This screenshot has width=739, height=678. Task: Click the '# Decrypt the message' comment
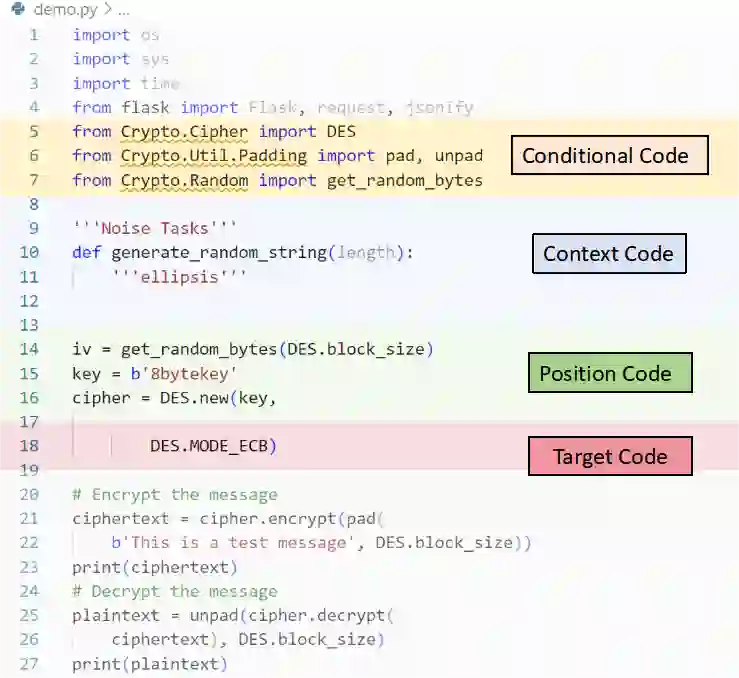pos(175,591)
